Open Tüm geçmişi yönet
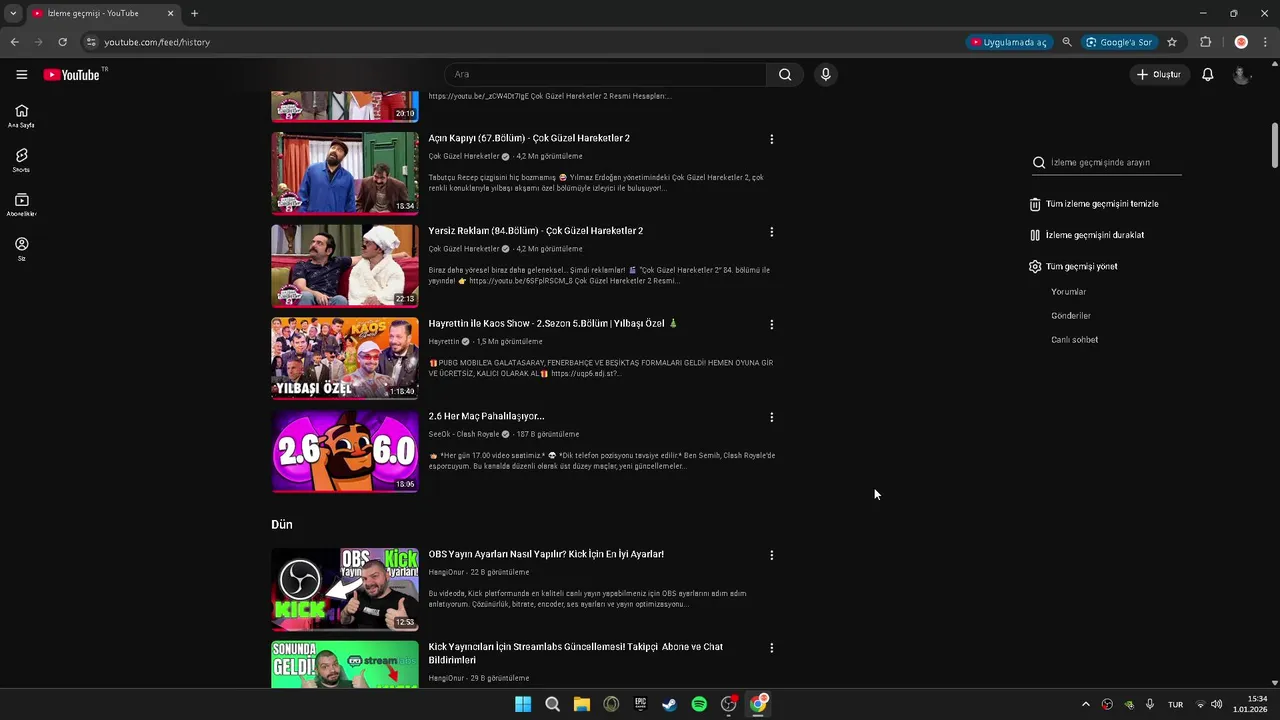Viewport: 1280px width, 720px height. click(1073, 267)
